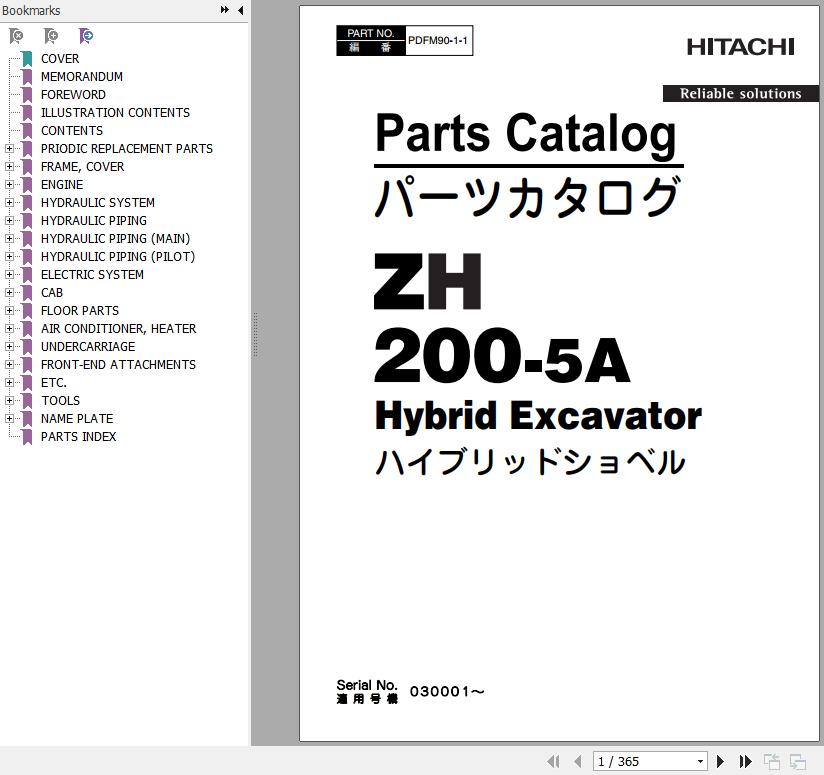Viewport: 824px width, 775px height.
Task: Open the FLOOR PARTS bookmark label
Action: [80, 311]
